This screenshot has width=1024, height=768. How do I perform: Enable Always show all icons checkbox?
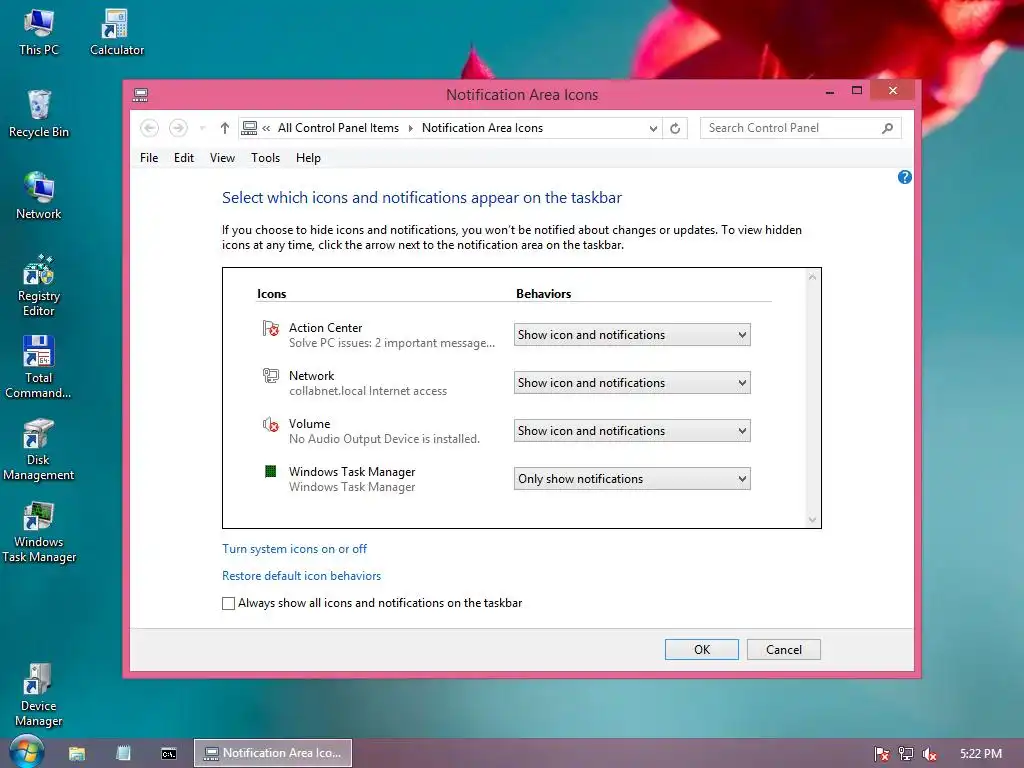point(229,603)
